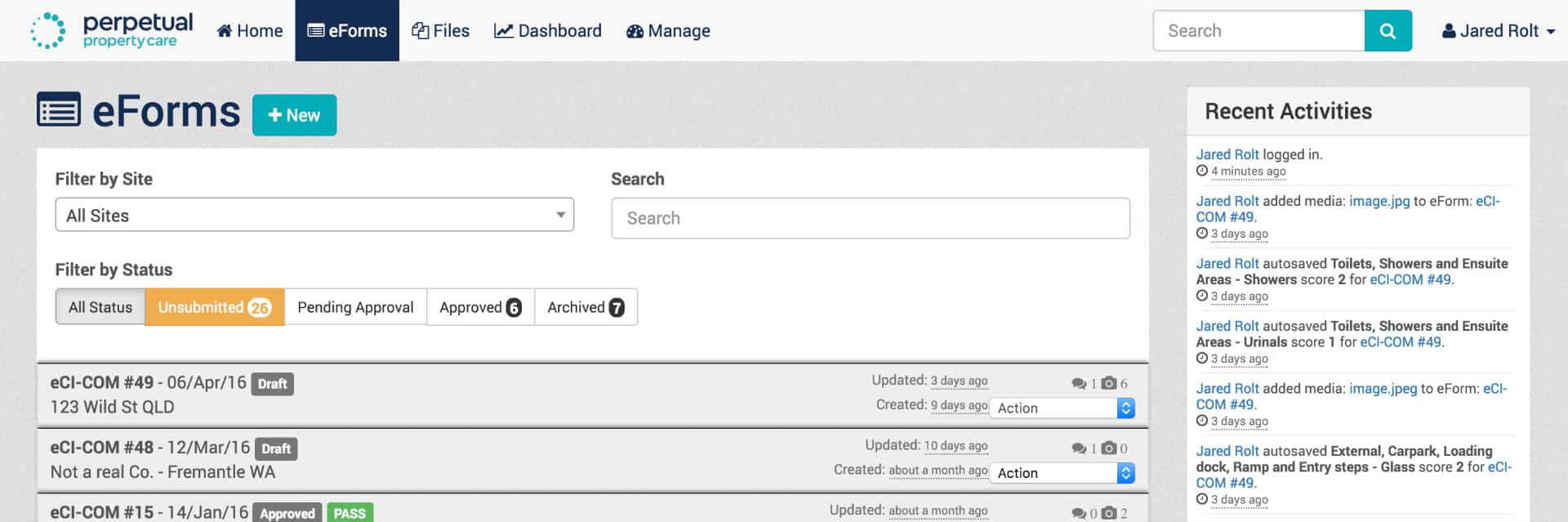The height and width of the screenshot is (522, 1568).
Task: Open the Files section
Action: click(x=440, y=31)
